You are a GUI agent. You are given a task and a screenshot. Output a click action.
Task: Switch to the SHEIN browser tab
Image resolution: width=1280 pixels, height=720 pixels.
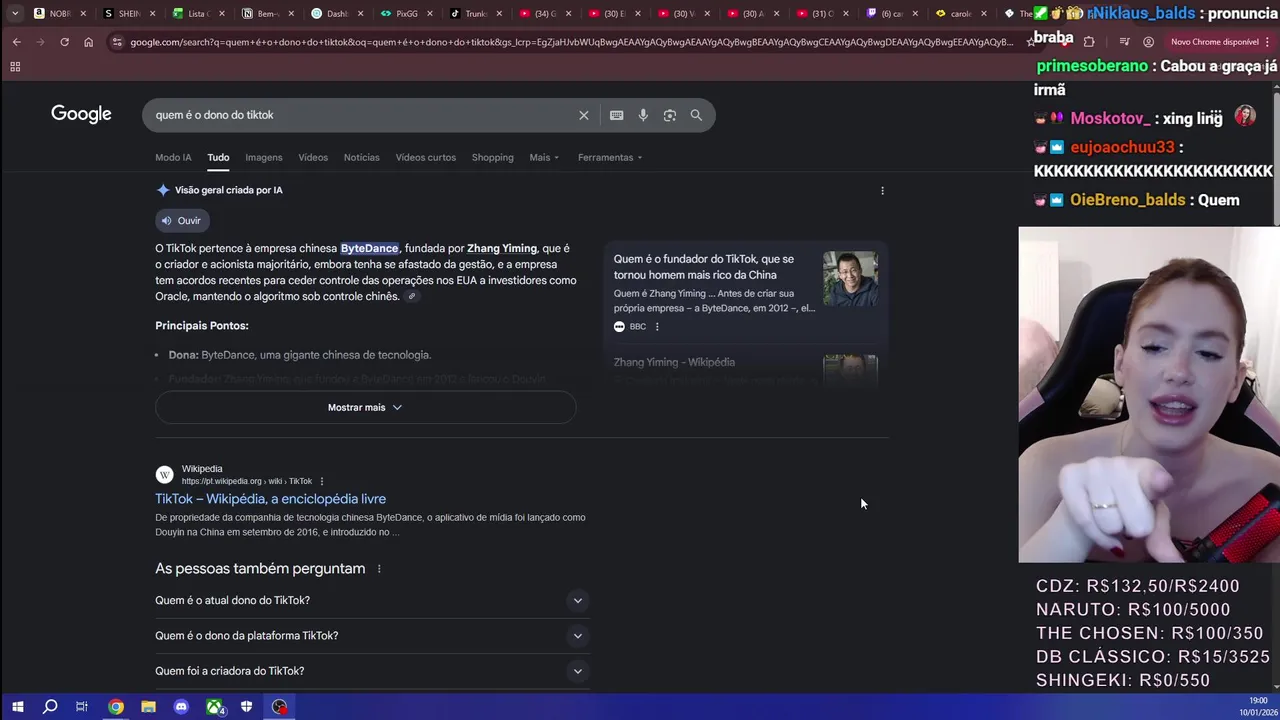(128, 14)
